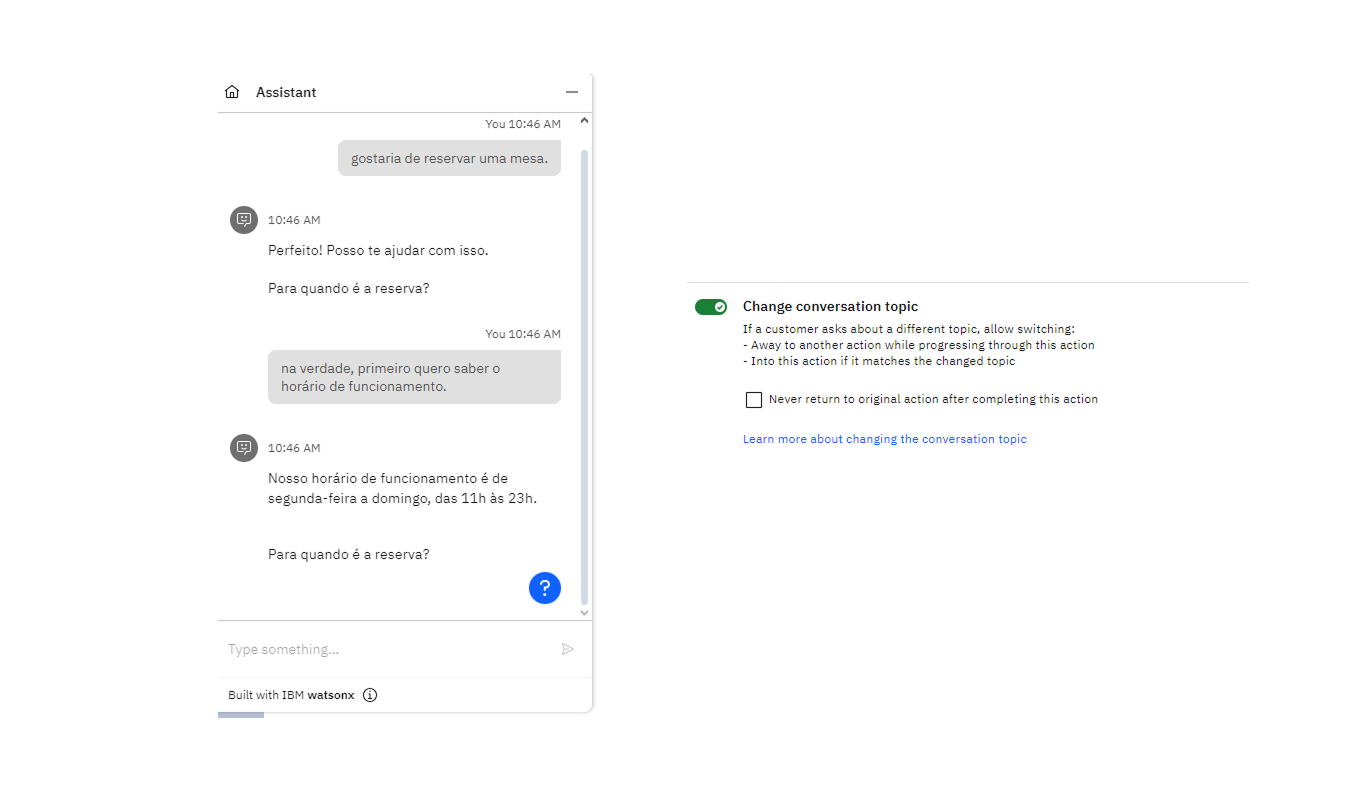Open the info icon next to IBM watsonx
The height and width of the screenshot is (791, 1354).
point(370,695)
